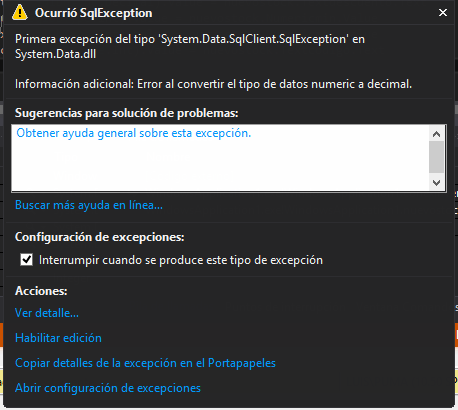Open 'Buscar más ayuda en línea...' link

89,205
